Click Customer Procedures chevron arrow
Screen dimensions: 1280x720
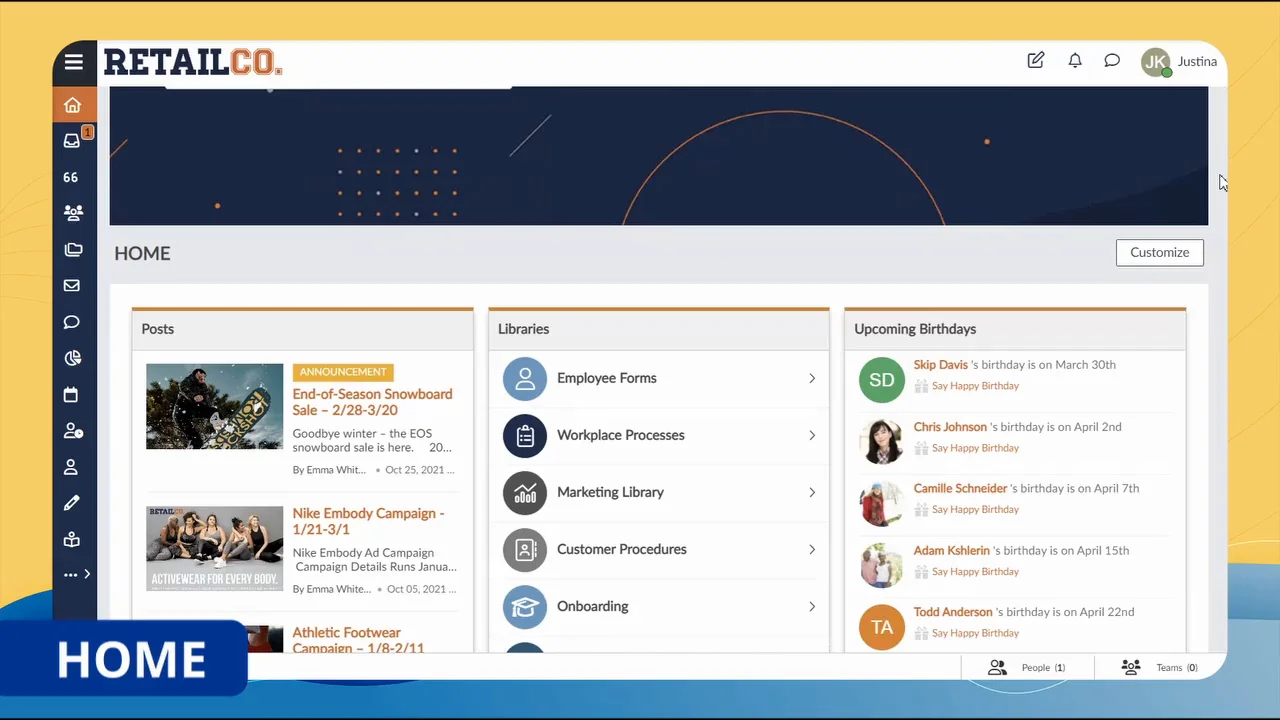coord(812,549)
